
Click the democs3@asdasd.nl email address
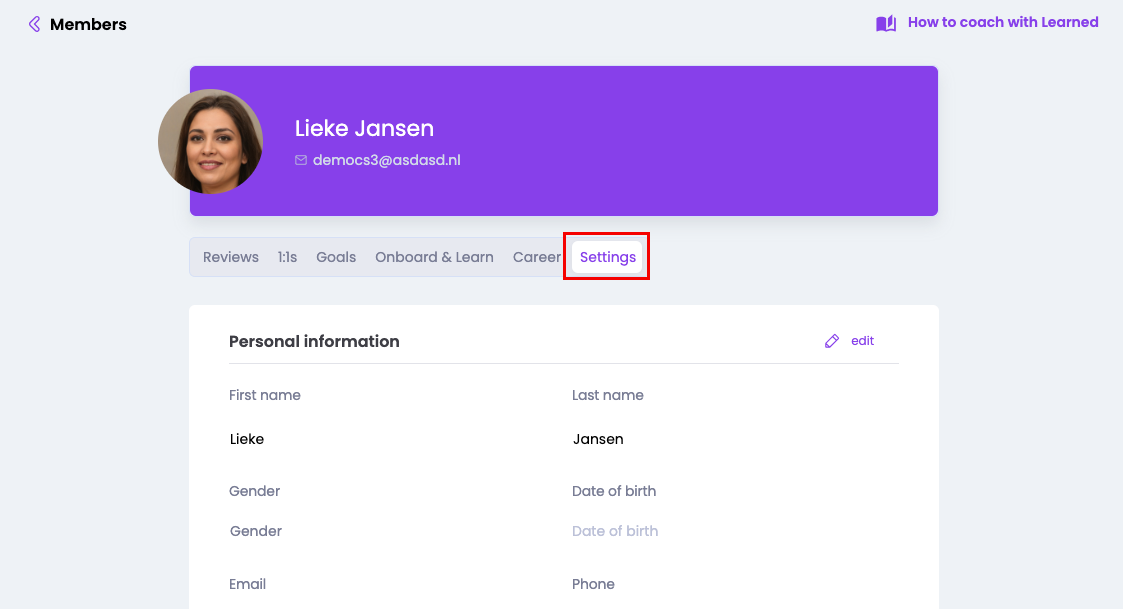[386, 160]
